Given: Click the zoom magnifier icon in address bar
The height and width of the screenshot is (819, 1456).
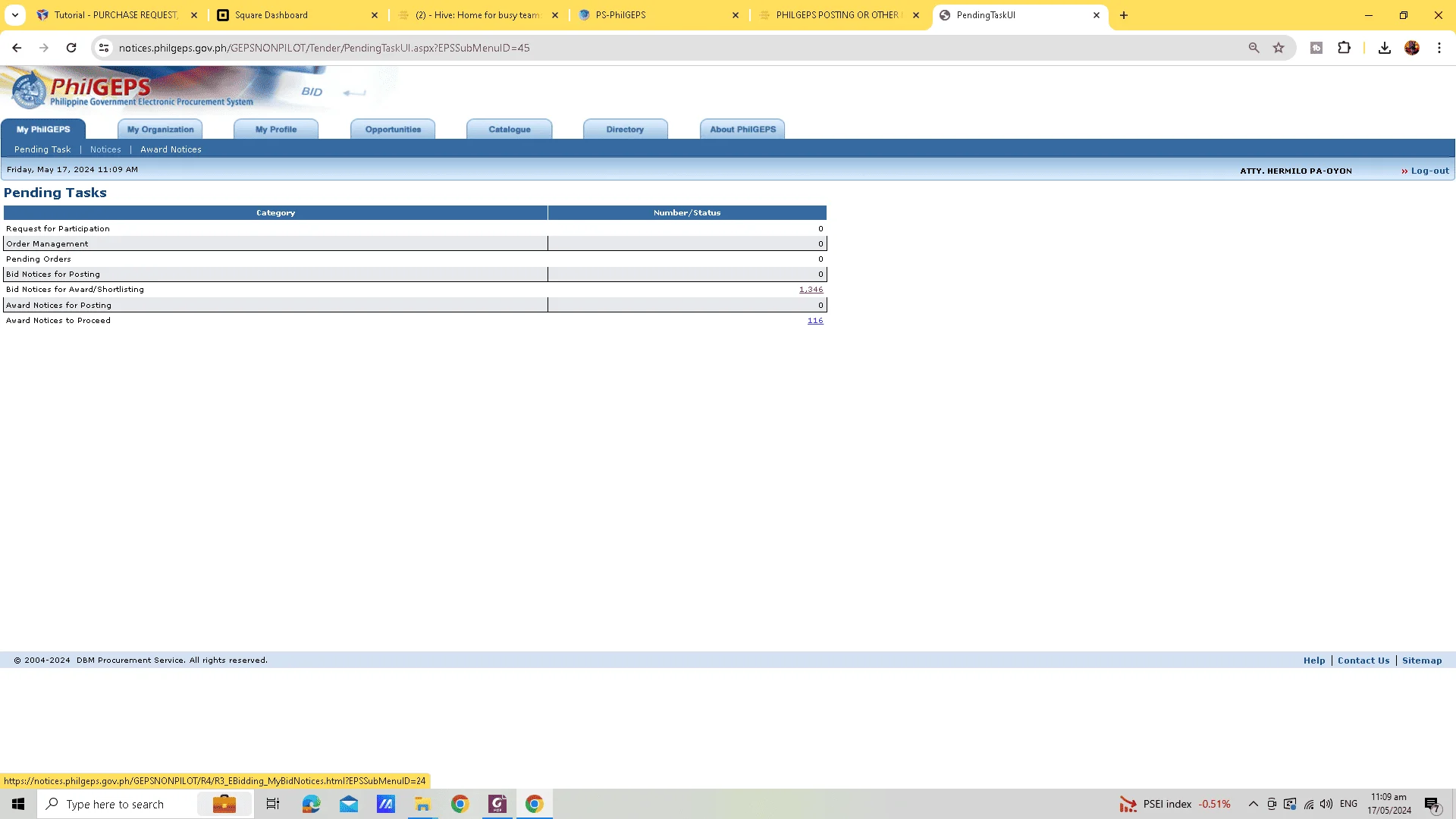Looking at the screenshot, I should [x=1254, y=48].
